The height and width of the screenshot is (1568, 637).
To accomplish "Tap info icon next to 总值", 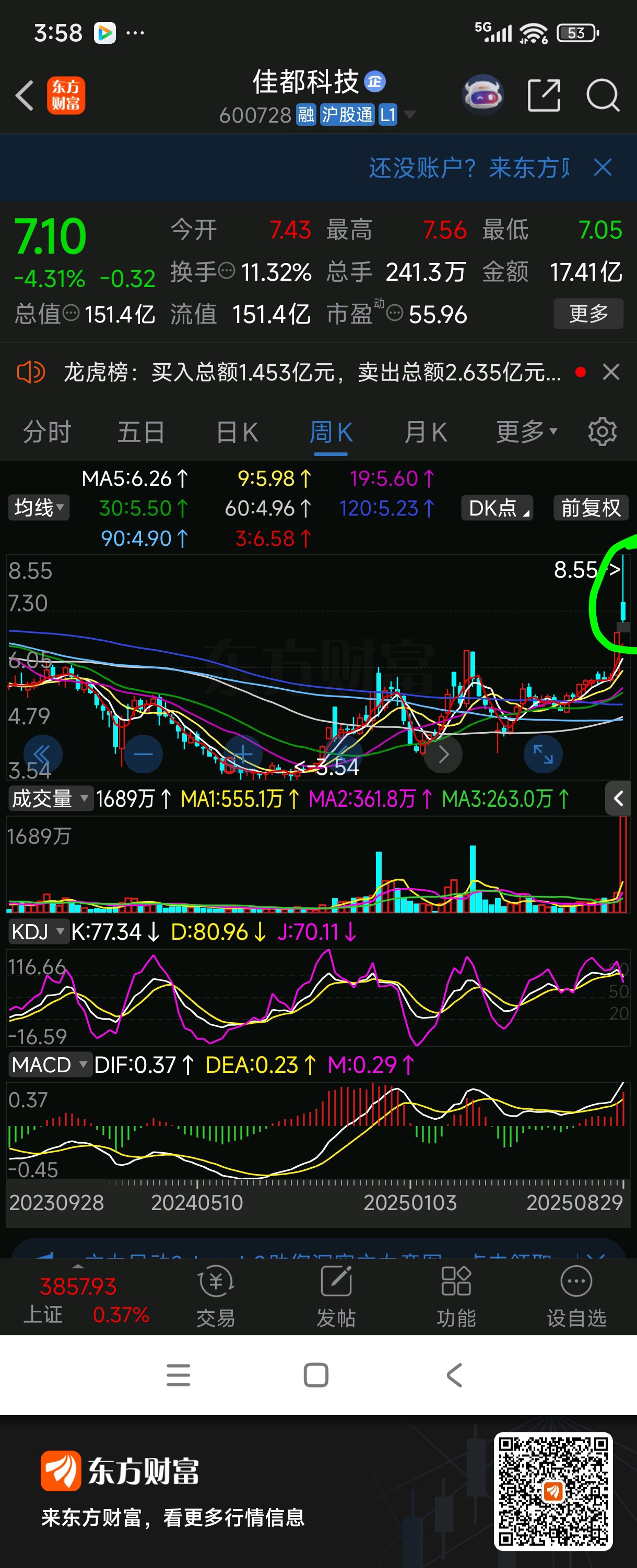I will (x=71, y=314).
